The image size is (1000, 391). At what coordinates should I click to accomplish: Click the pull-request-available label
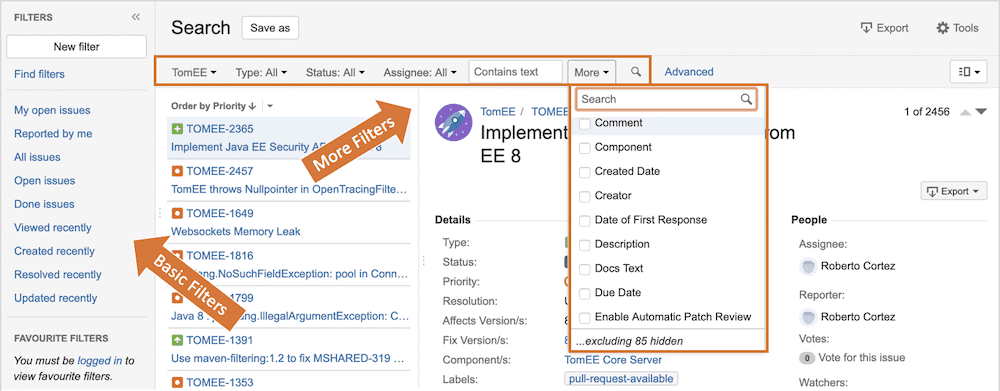pos(621,379)
